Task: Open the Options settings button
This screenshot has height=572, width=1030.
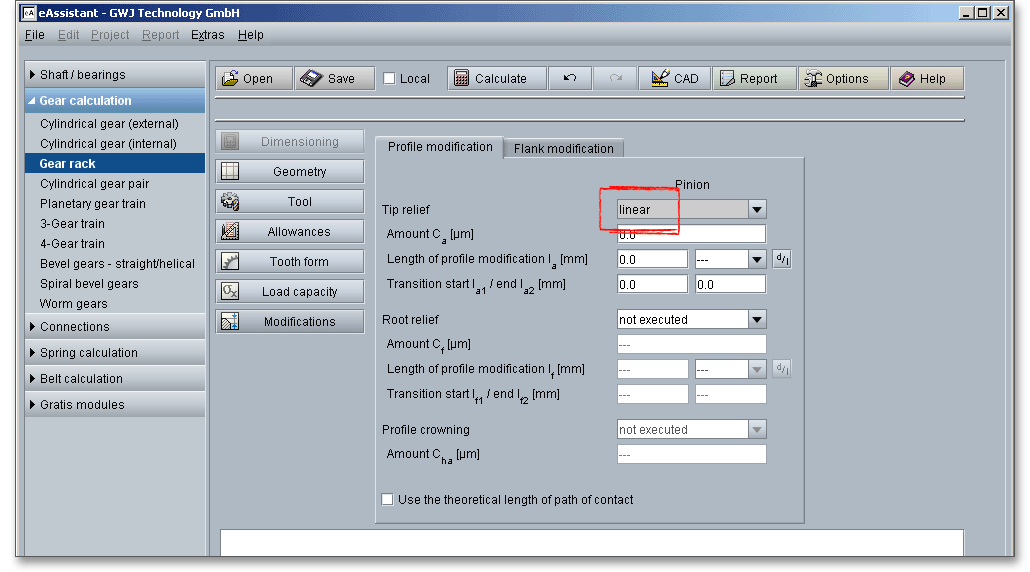Action: 843,79
